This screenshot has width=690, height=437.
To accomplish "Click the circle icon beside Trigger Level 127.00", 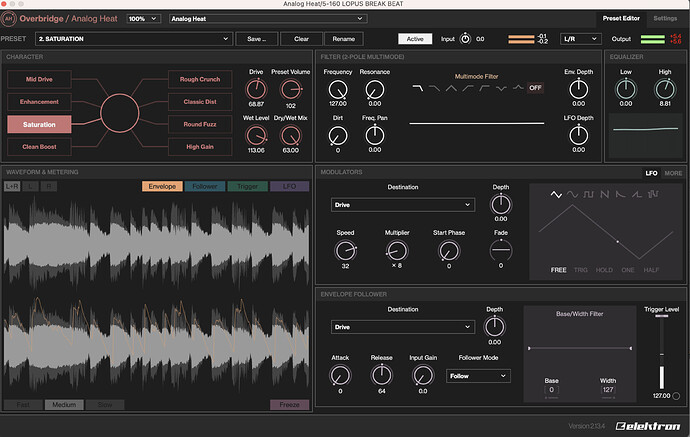I will [x=676, y=396].
